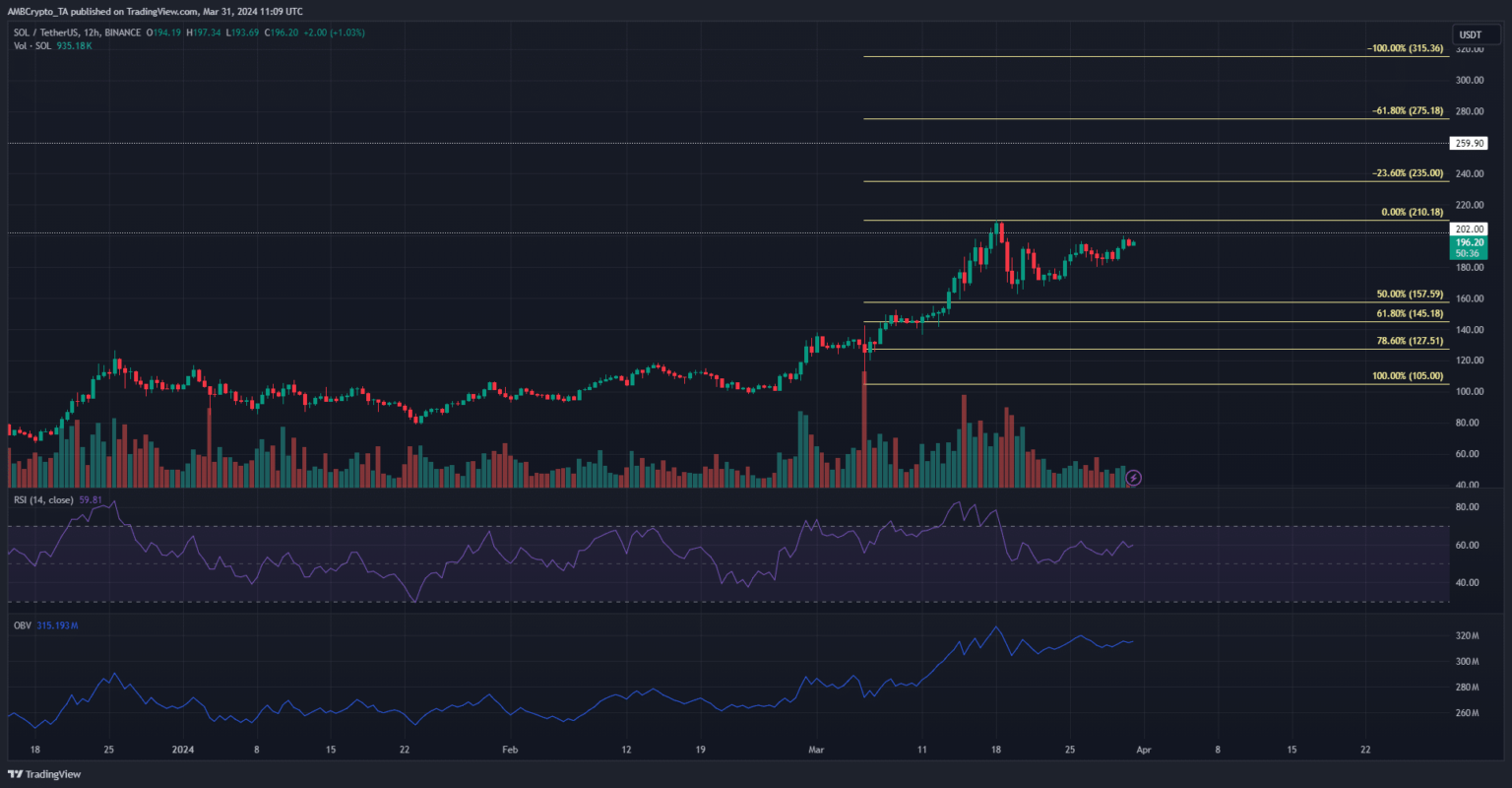Click the 259.90 price axis label
The height and width of the screenshot is (788, 1512).
coord(1468,144)
